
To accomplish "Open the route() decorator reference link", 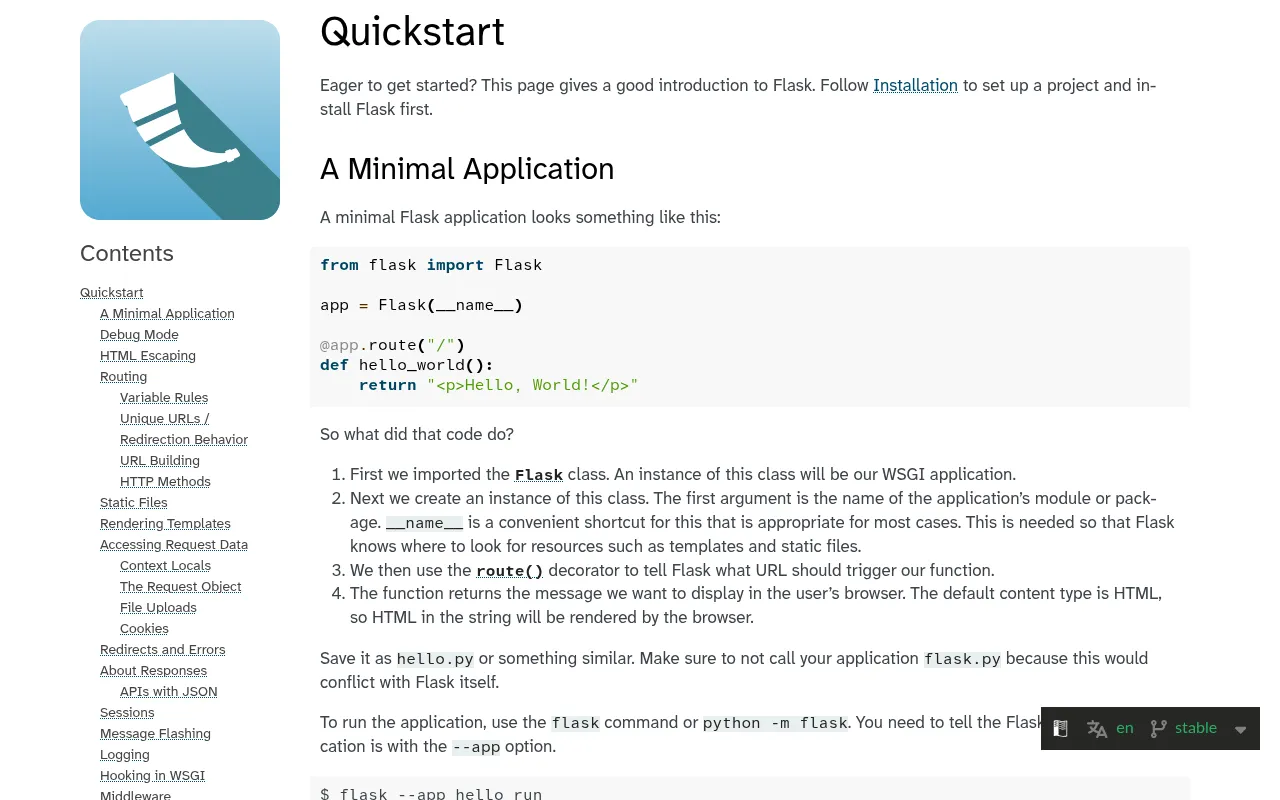I will click(510, 571).
